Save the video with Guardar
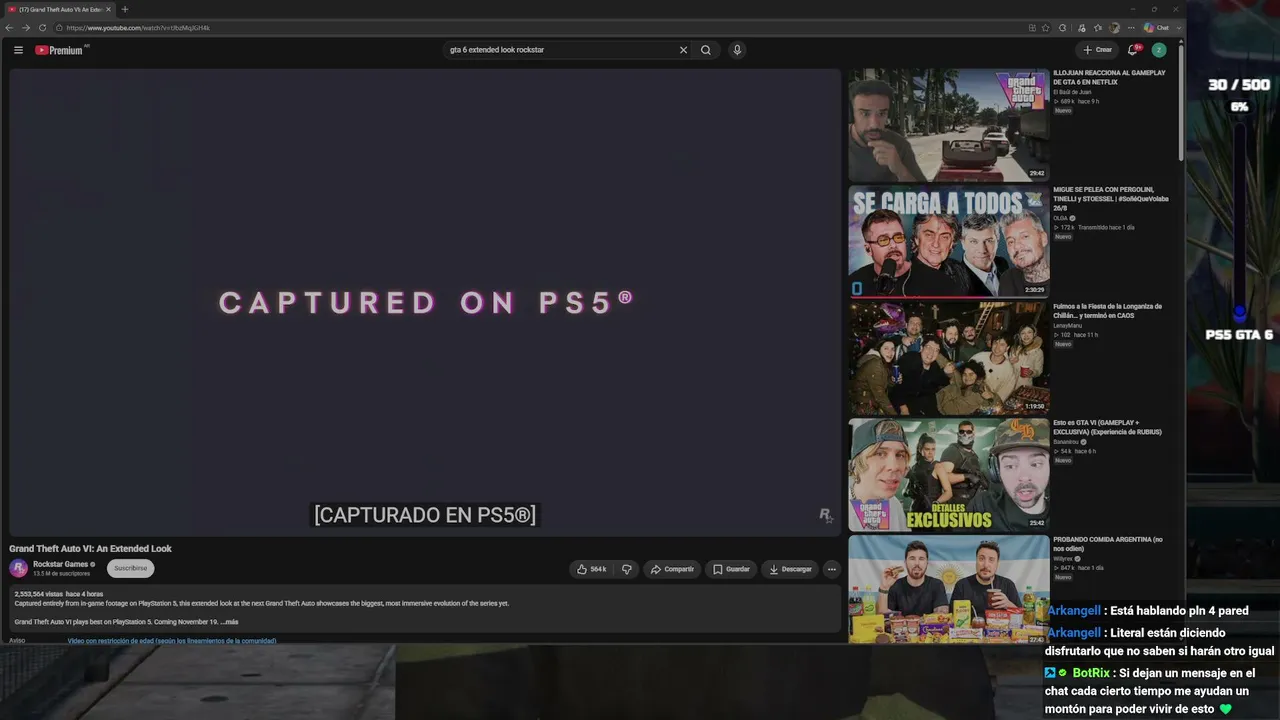The height and width of the screenshot is (720, 1280). (x=731, y=569)
